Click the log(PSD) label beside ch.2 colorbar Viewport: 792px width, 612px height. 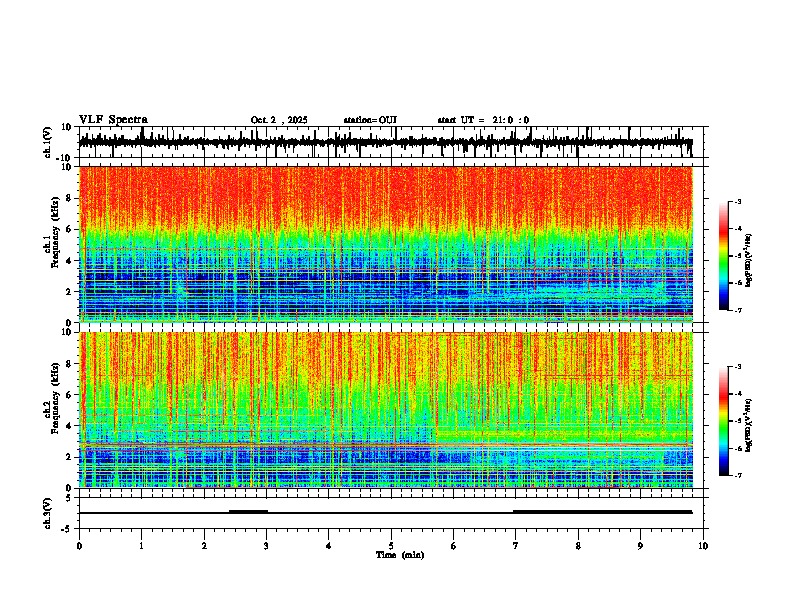(x=750, y=425)
